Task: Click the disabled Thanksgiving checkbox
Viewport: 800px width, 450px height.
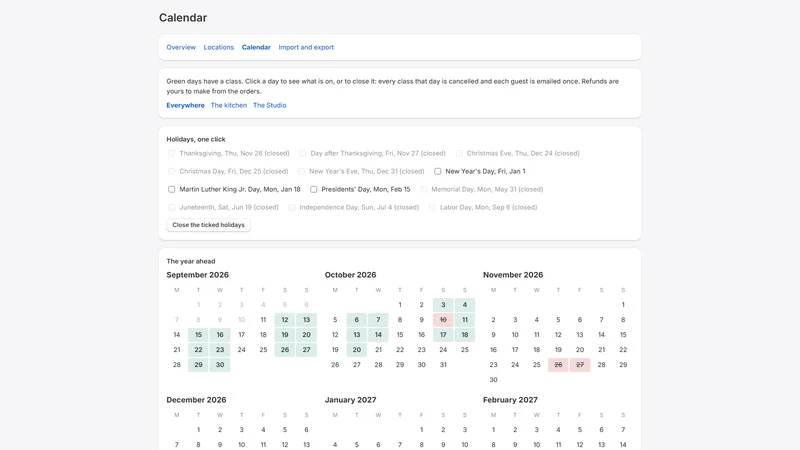Action: pyautogui.click(x=171, y=153)
